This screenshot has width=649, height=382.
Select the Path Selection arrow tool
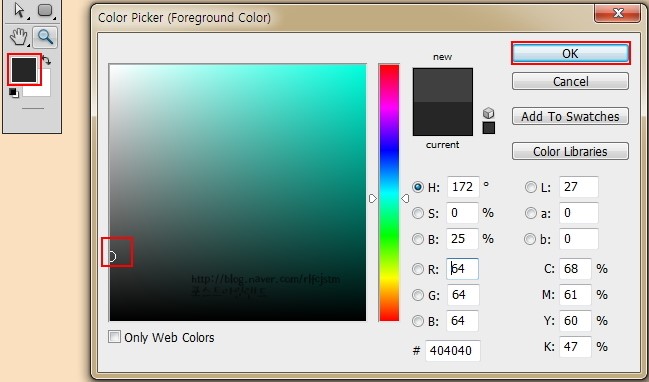point(19,11)
